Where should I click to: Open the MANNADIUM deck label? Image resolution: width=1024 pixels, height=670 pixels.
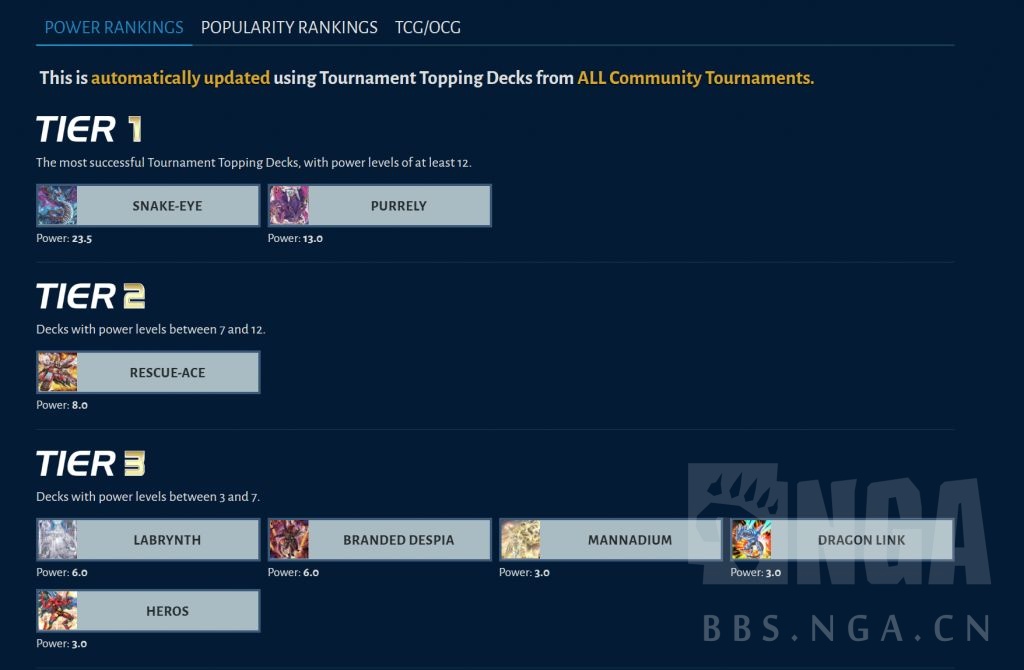pos(630,540)
